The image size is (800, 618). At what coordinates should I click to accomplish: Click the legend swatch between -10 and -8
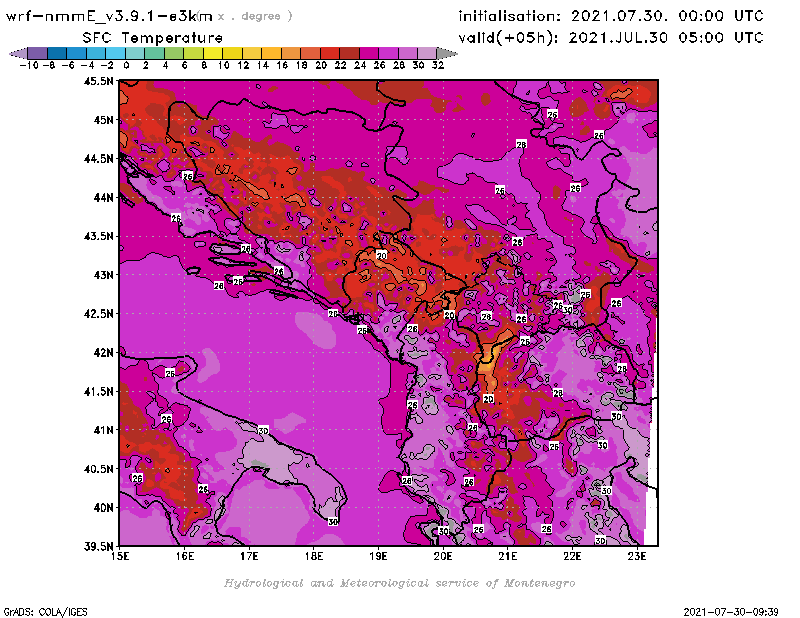point(38,53)
